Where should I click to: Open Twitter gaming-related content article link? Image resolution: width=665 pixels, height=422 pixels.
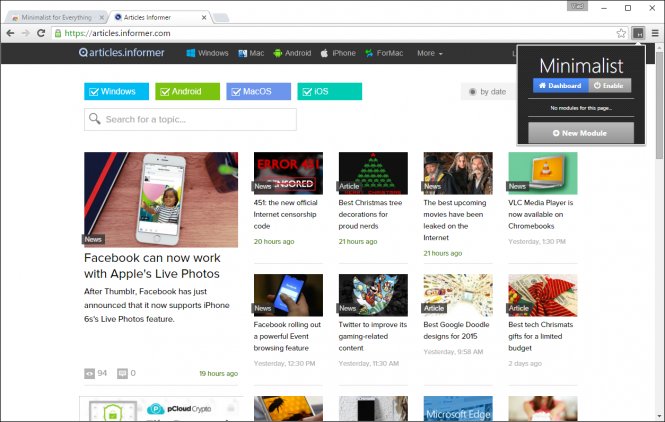point(372,336)
